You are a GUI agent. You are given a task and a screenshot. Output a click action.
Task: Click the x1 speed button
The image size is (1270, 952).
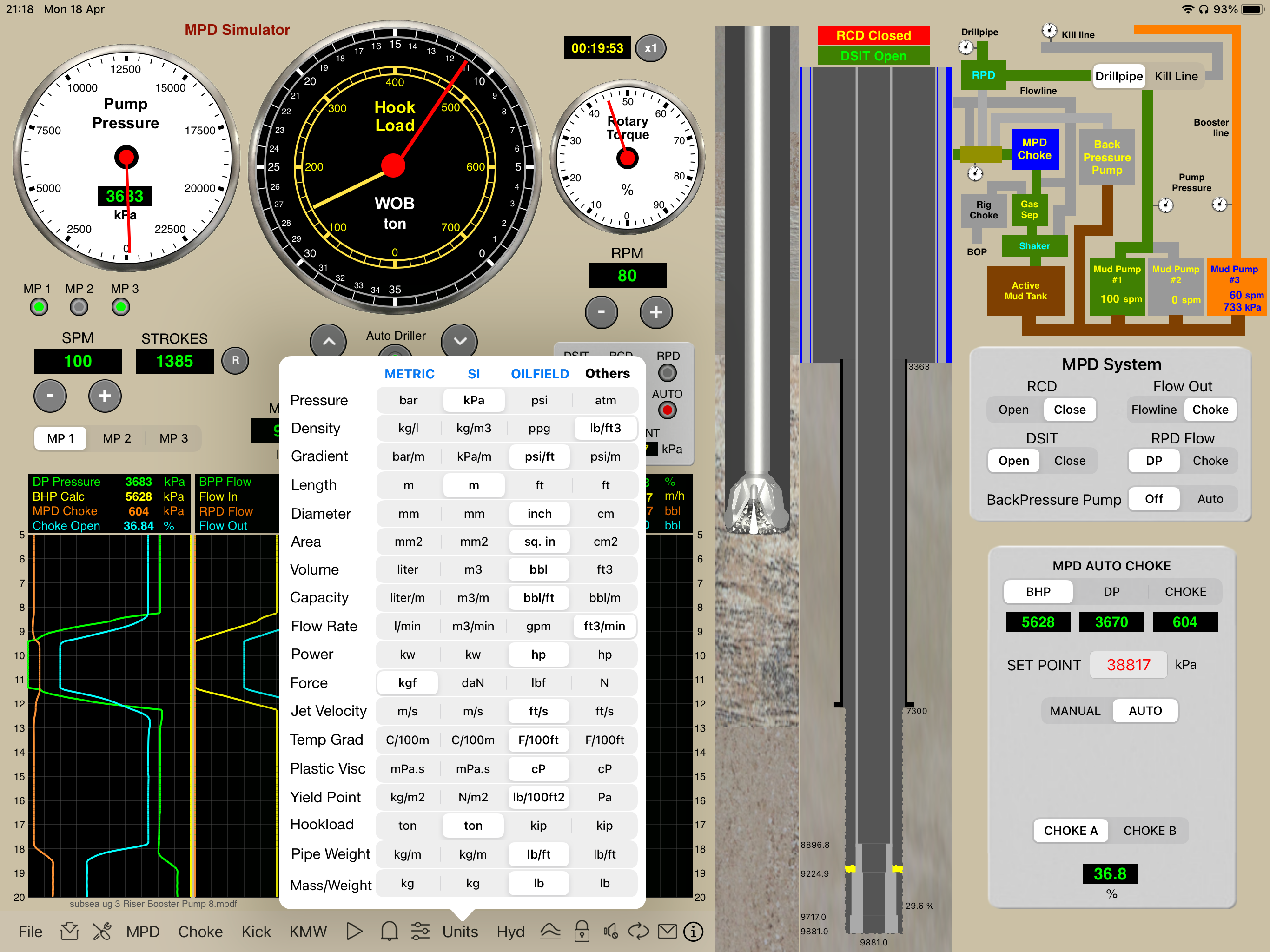pos(650,48)
